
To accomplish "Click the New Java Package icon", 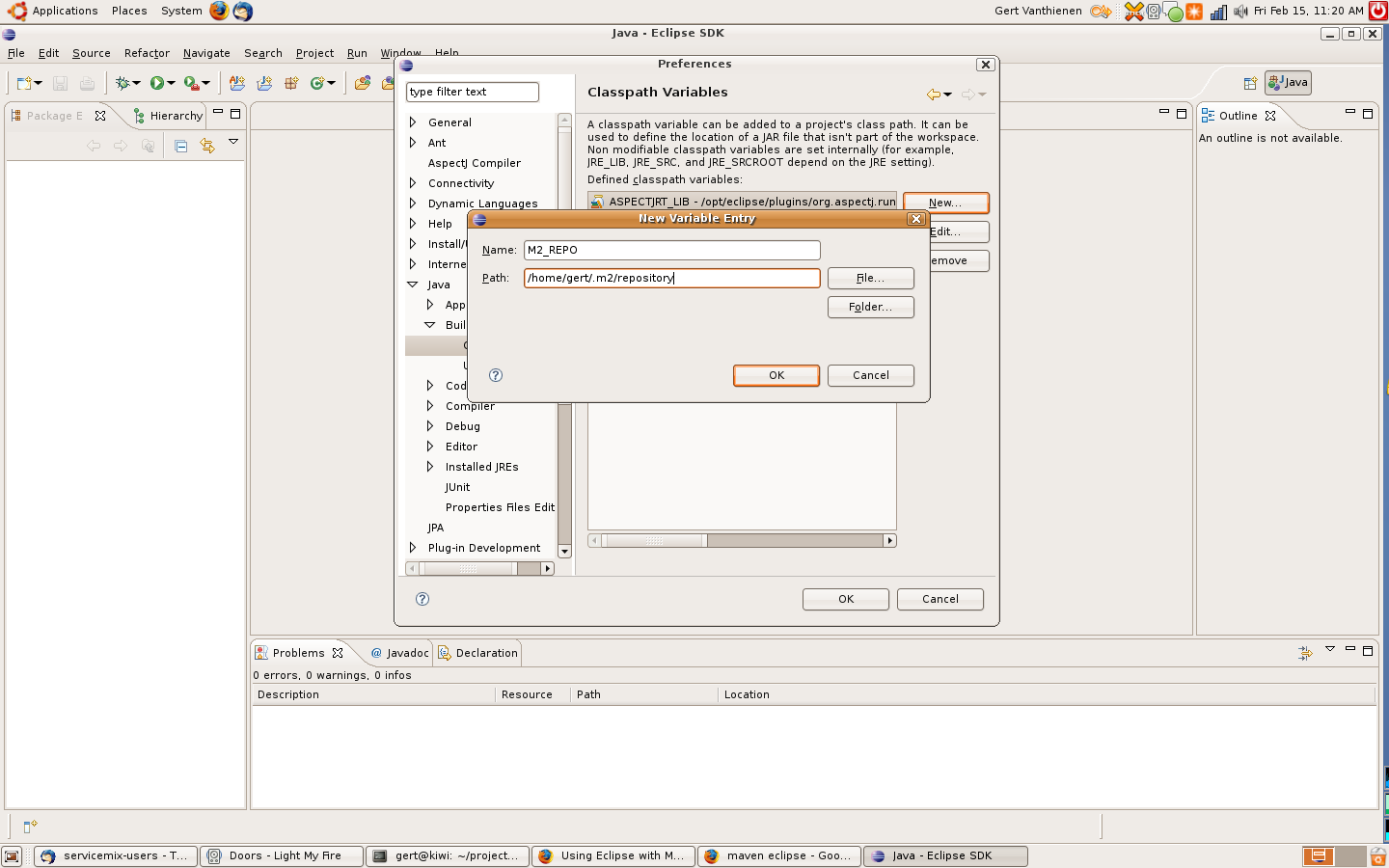I will click(291, 84).
